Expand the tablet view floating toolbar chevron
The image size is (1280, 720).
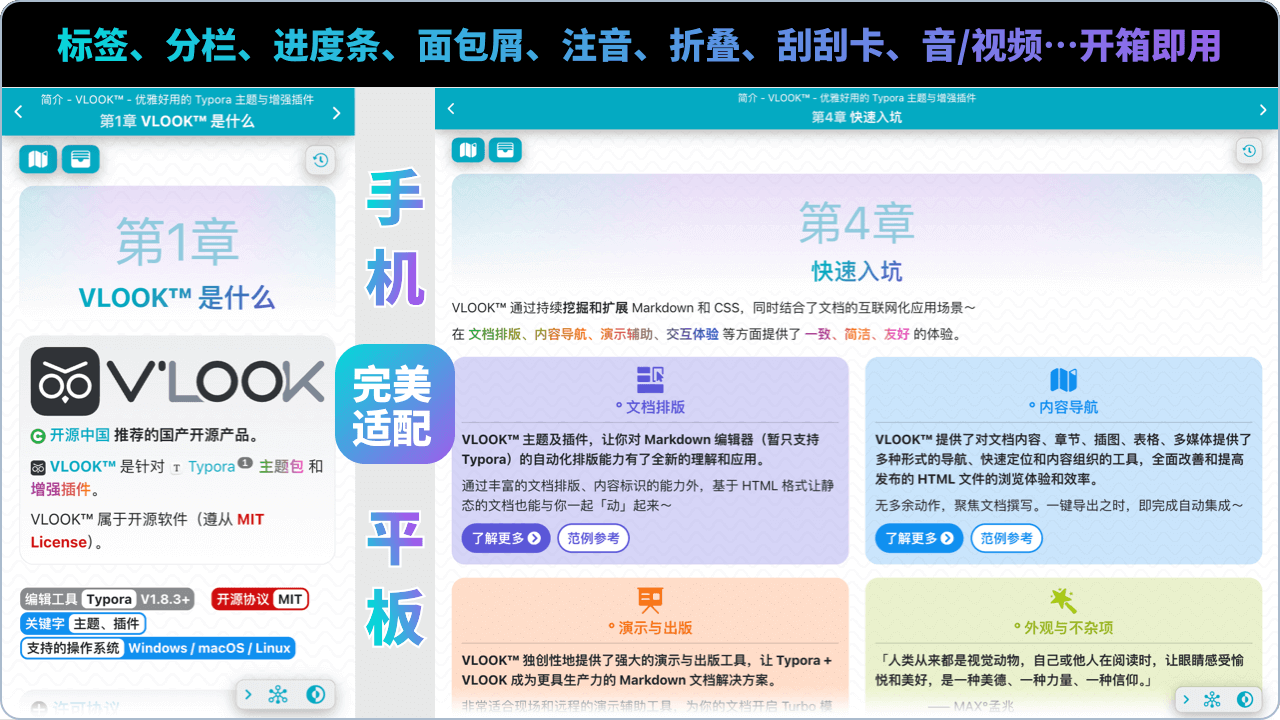pyautogui.click(x=1186, y=699)
